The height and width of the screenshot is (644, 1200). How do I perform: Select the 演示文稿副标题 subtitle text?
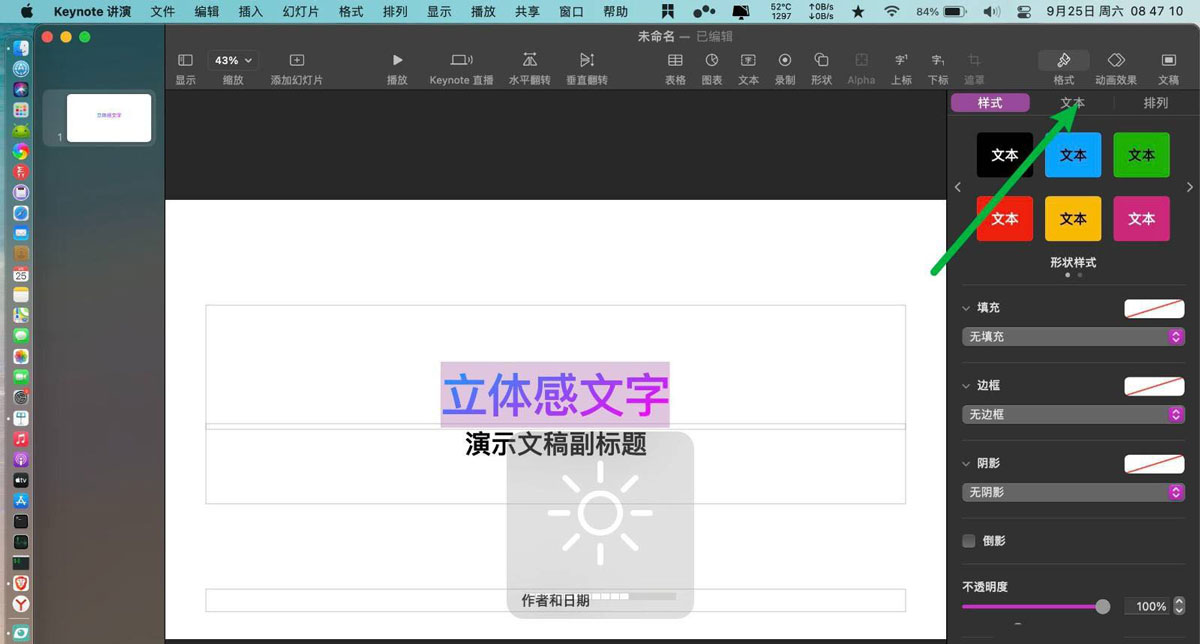[556, 444]
